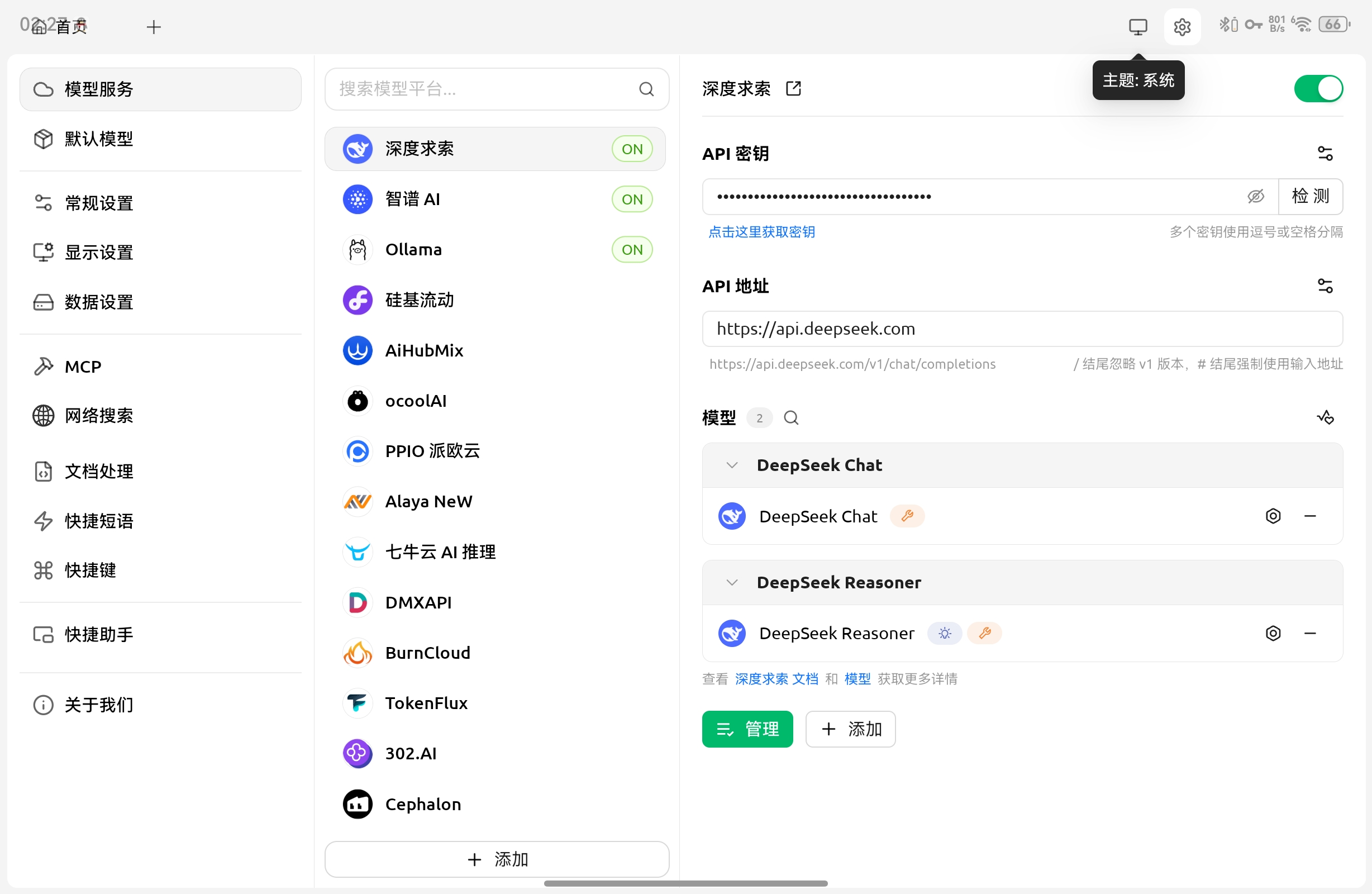Remove the DeepSeek Reasoner model
The width and height of the screenshot is (1372, 894).
pyautogui.click(x=1310, y=633)
